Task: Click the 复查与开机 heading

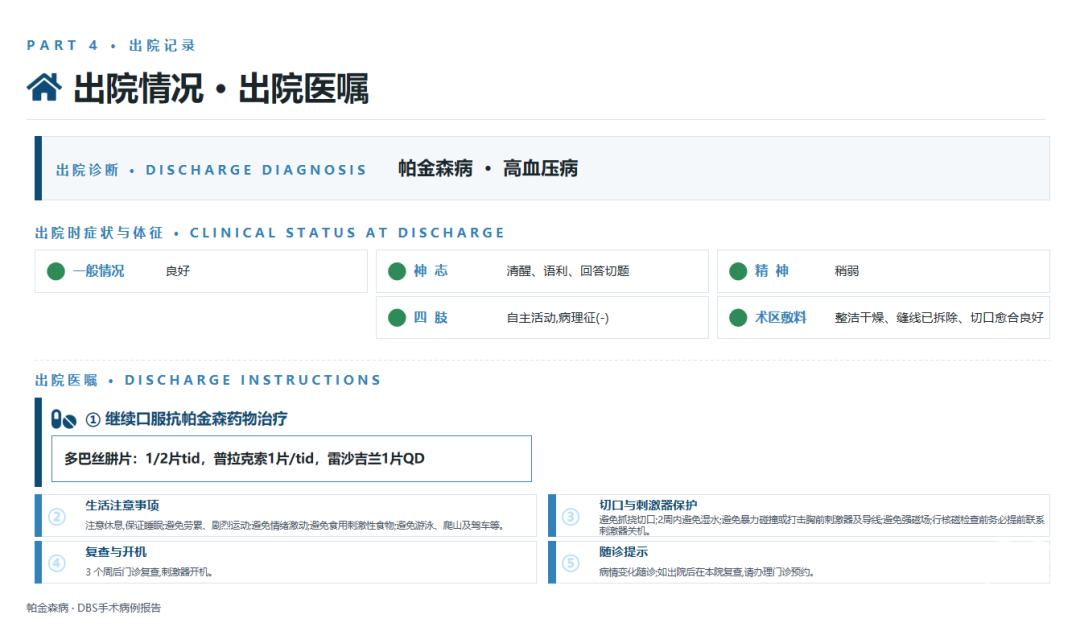Action: point(116,552)
